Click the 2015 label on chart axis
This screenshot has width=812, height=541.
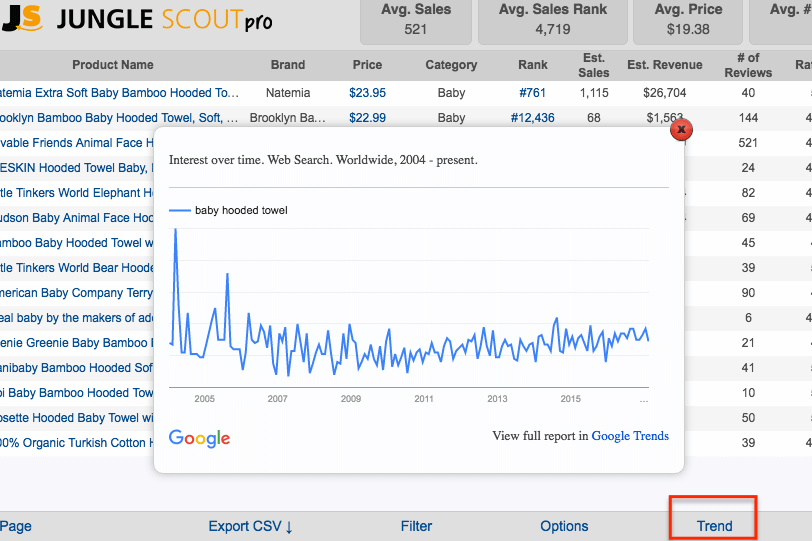click(570, 399)
